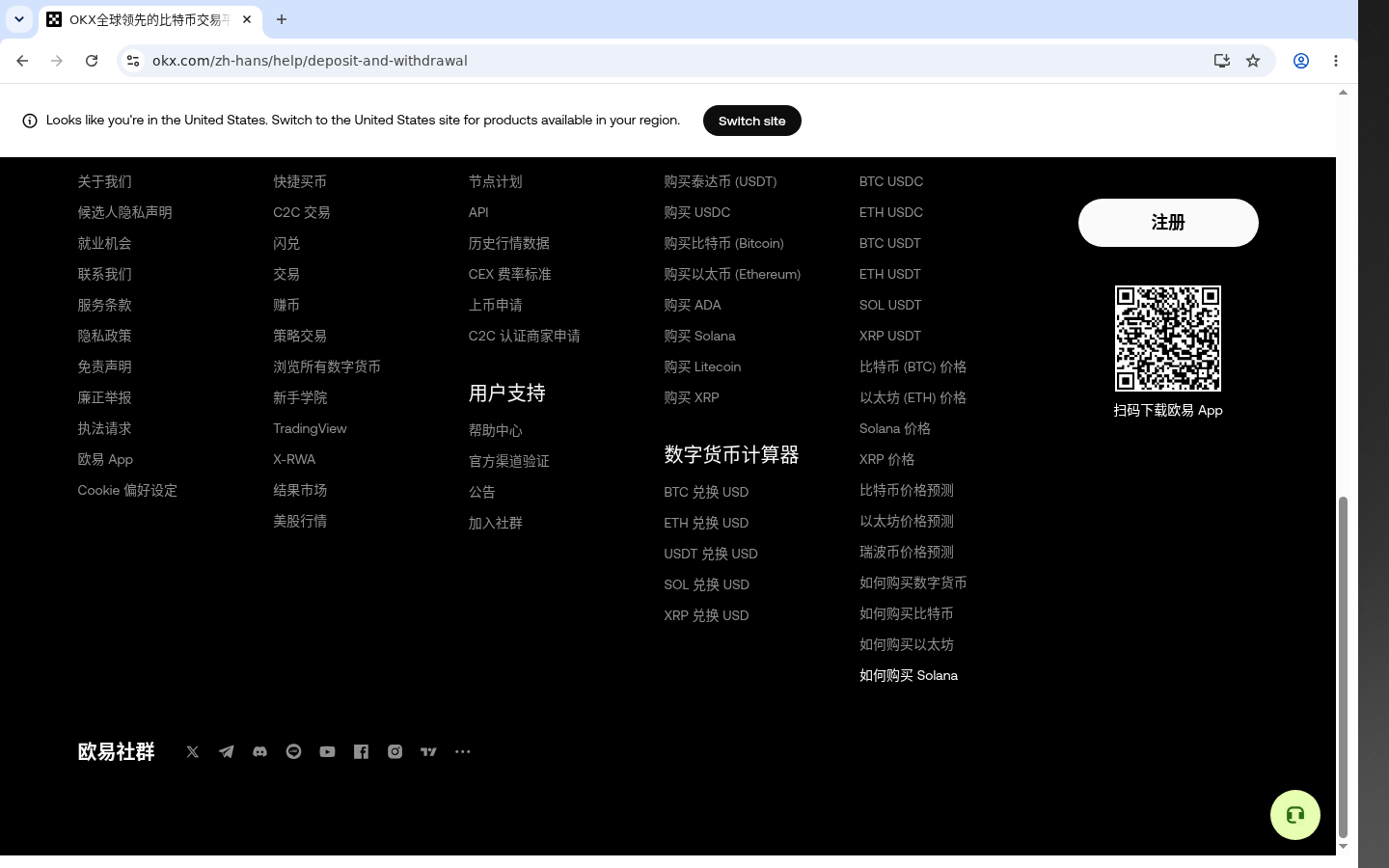Reload the page

coord(92,61)
